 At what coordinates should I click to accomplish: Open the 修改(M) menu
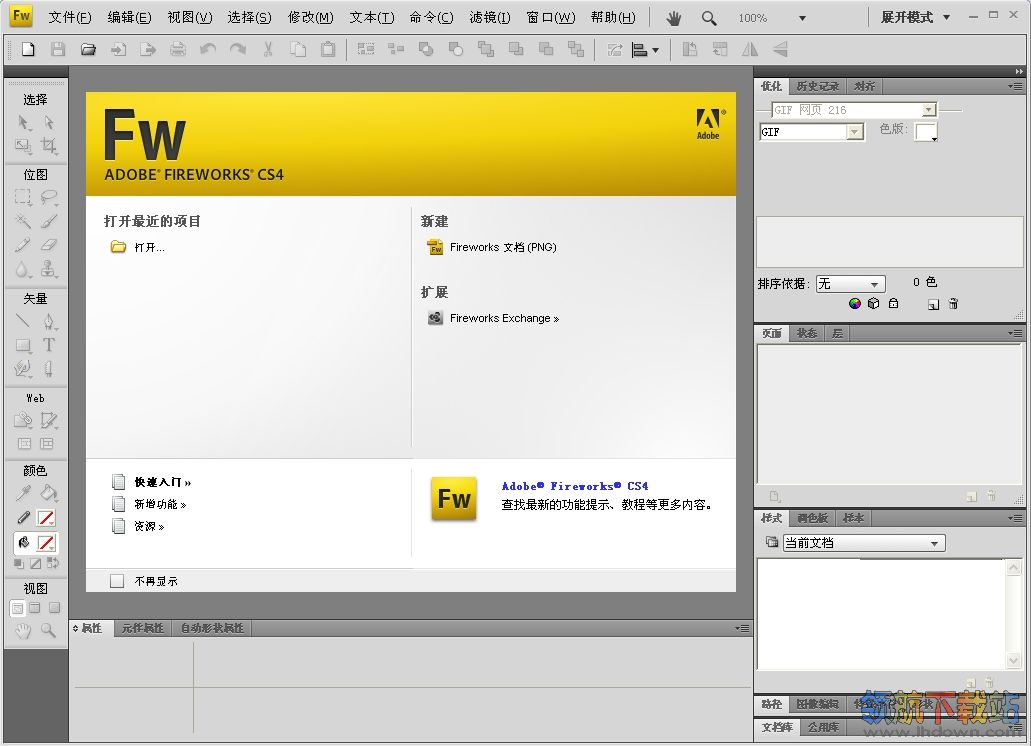310,18
